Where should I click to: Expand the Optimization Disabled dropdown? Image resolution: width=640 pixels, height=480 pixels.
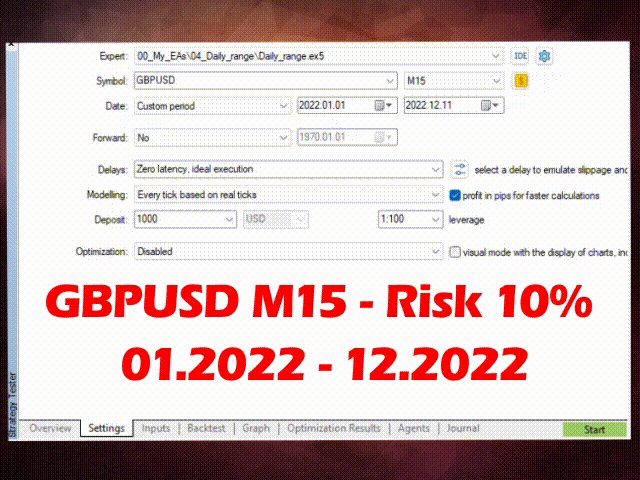(436, 251)
